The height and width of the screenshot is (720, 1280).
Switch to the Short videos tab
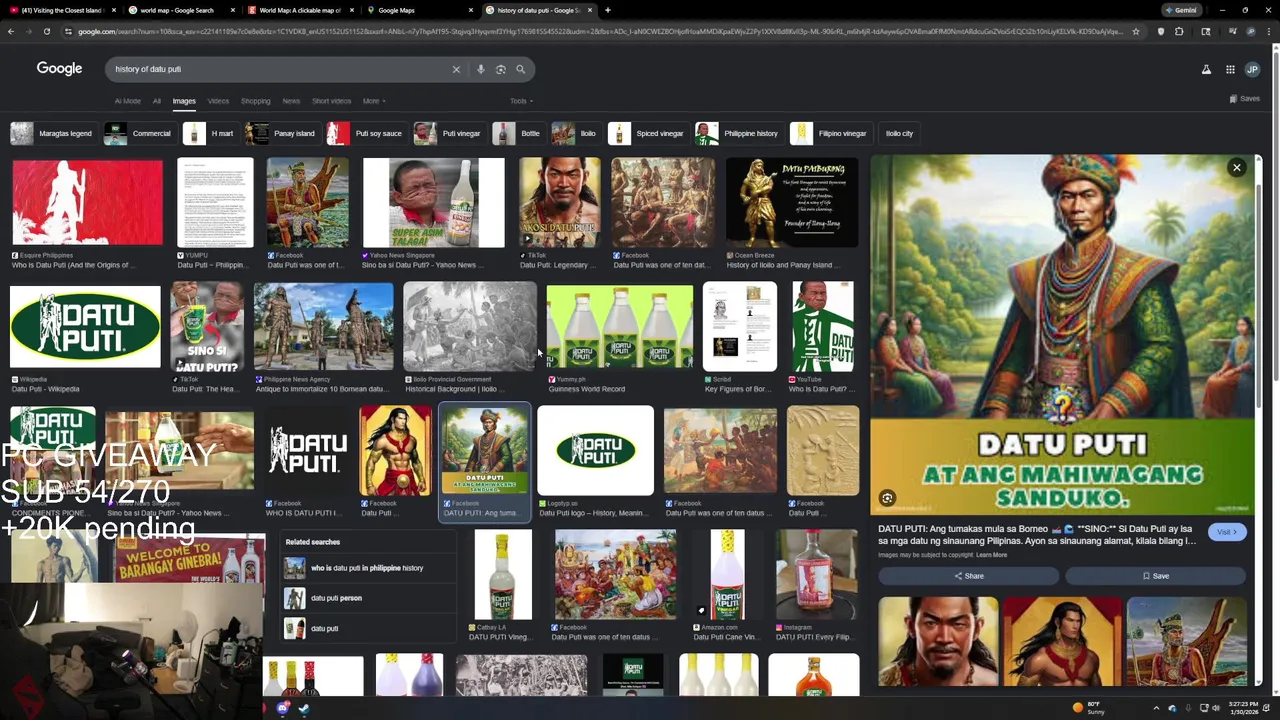click(x=331, y=101)
